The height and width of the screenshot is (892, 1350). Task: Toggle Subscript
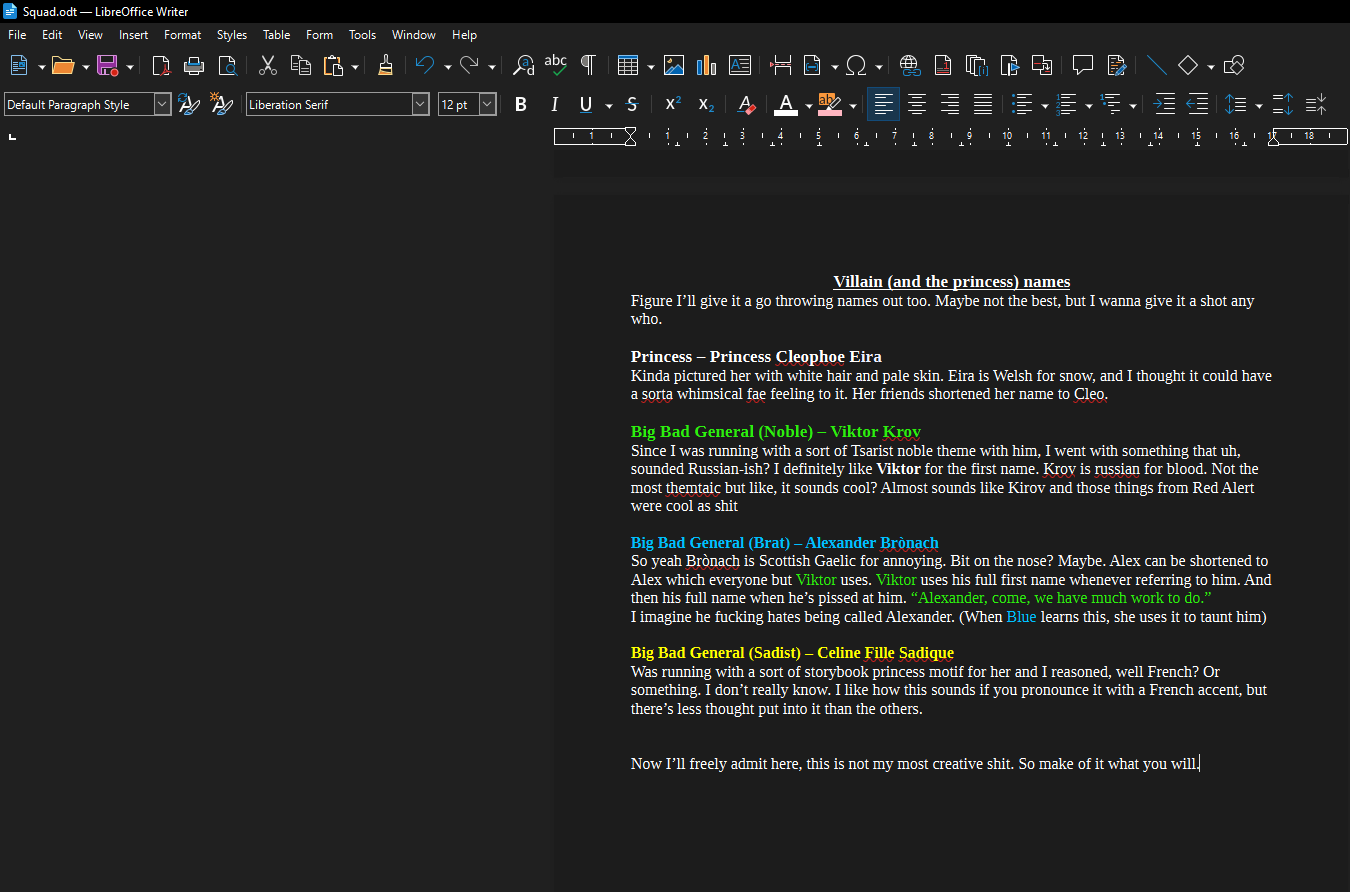pos(706,104)
